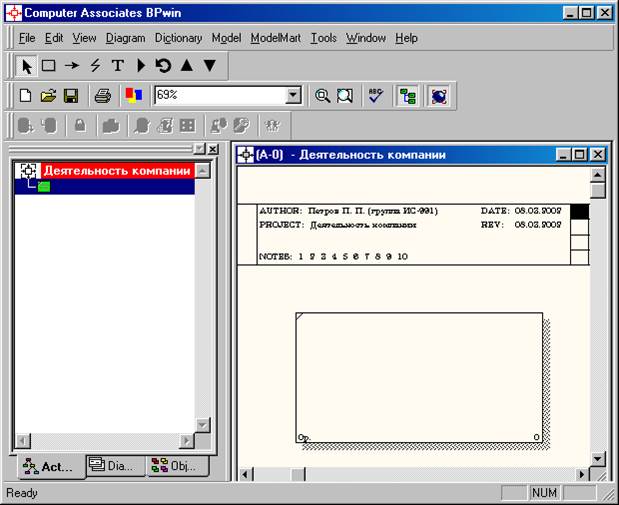619x505 pixels.
Task: Select Деятельность компании root tree node
Action: coord(117,171)
